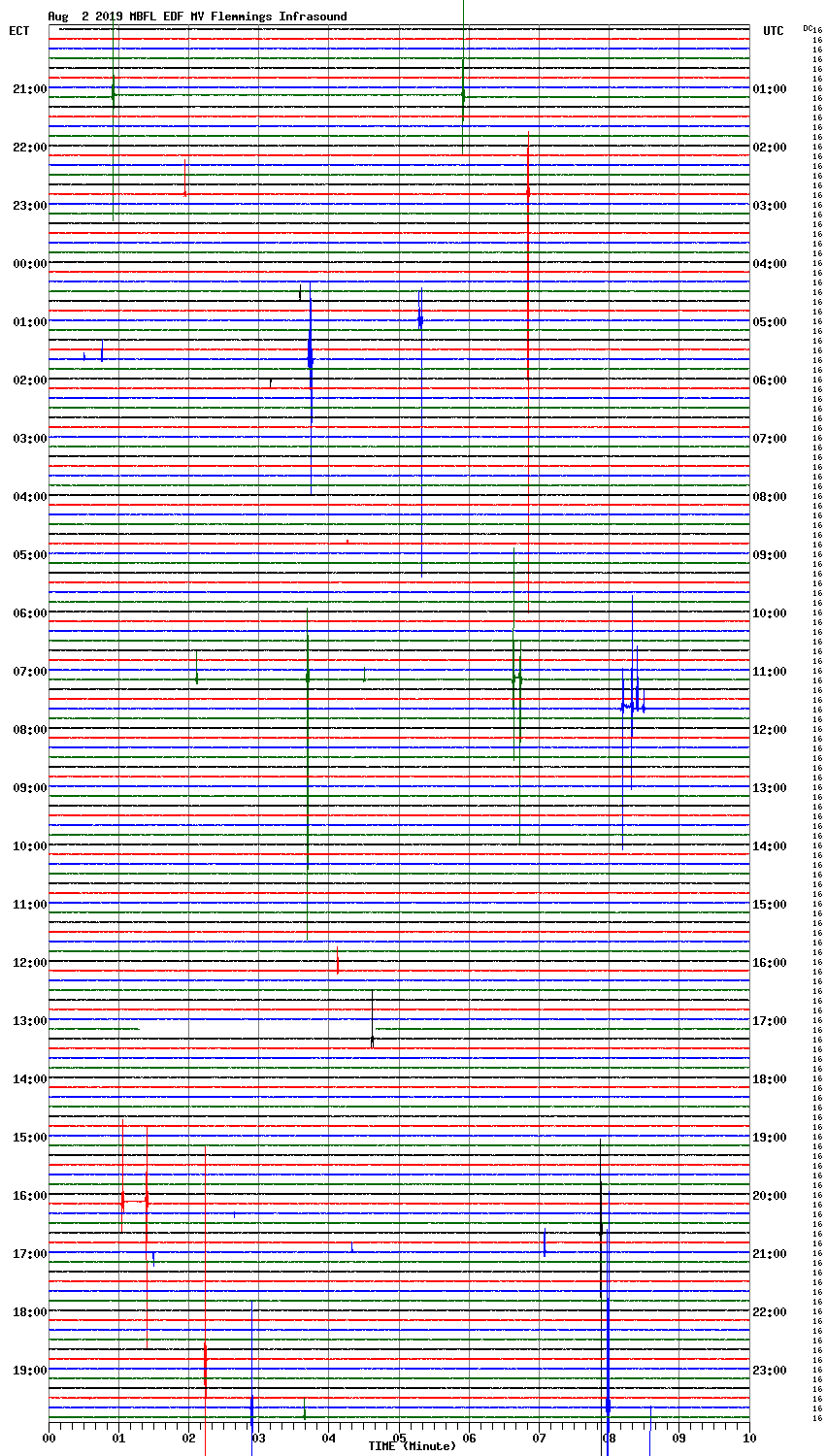Click minute tick label '05'
Viewport: 827px width, 1456px height.
tap(399, 1439)
